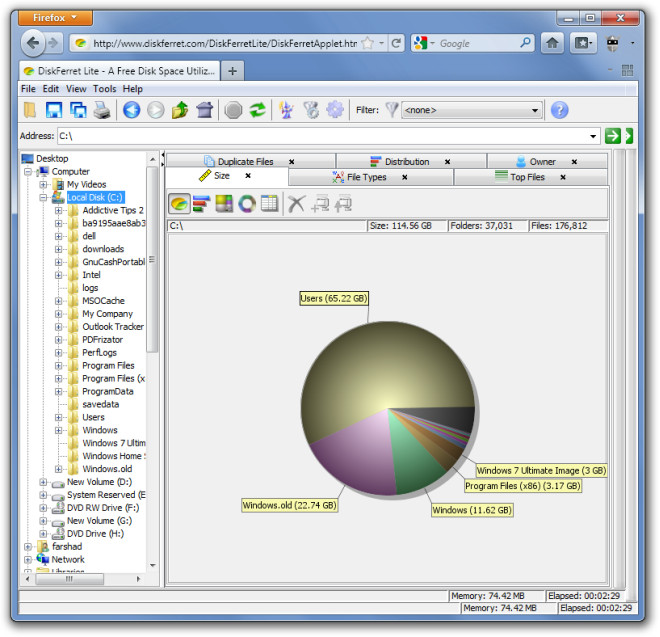Click the blue Back arrow in DiskFerret toolbar
Image resolution: width=660 pixels, height=637 pixels.
(x=131, y=110)
